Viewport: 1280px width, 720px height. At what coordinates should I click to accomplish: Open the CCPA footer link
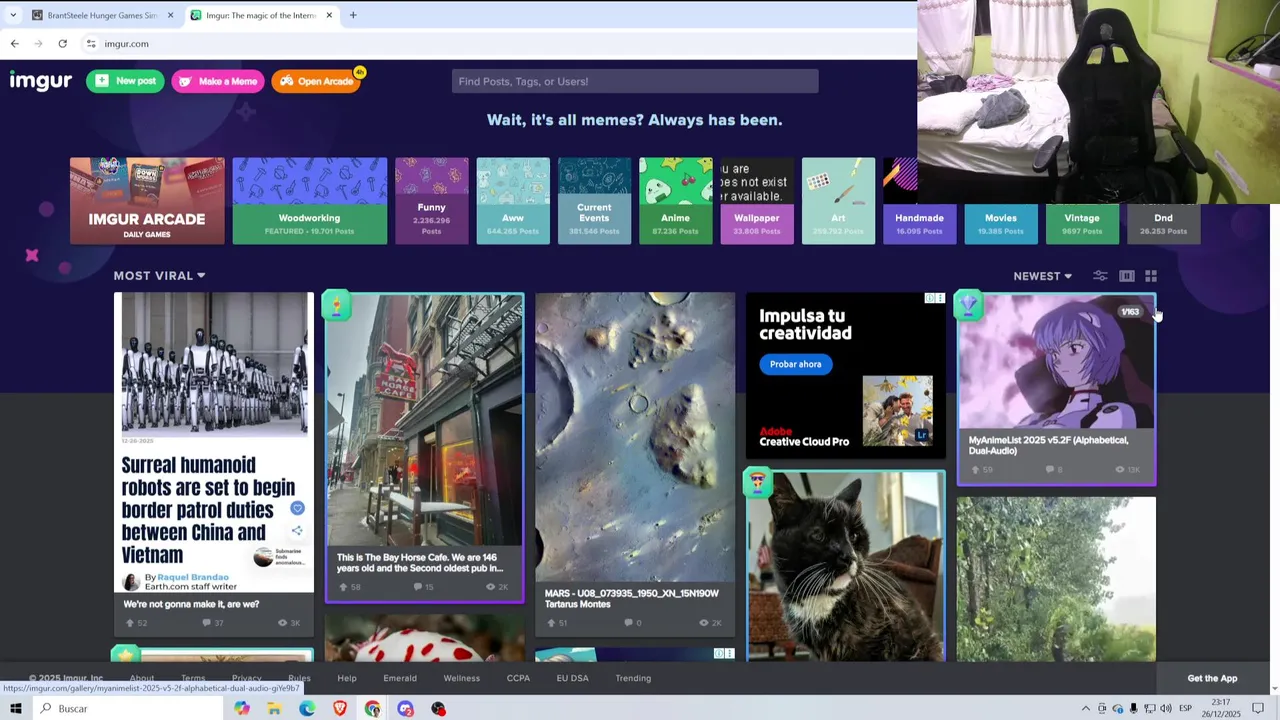(x=518, y=678)
